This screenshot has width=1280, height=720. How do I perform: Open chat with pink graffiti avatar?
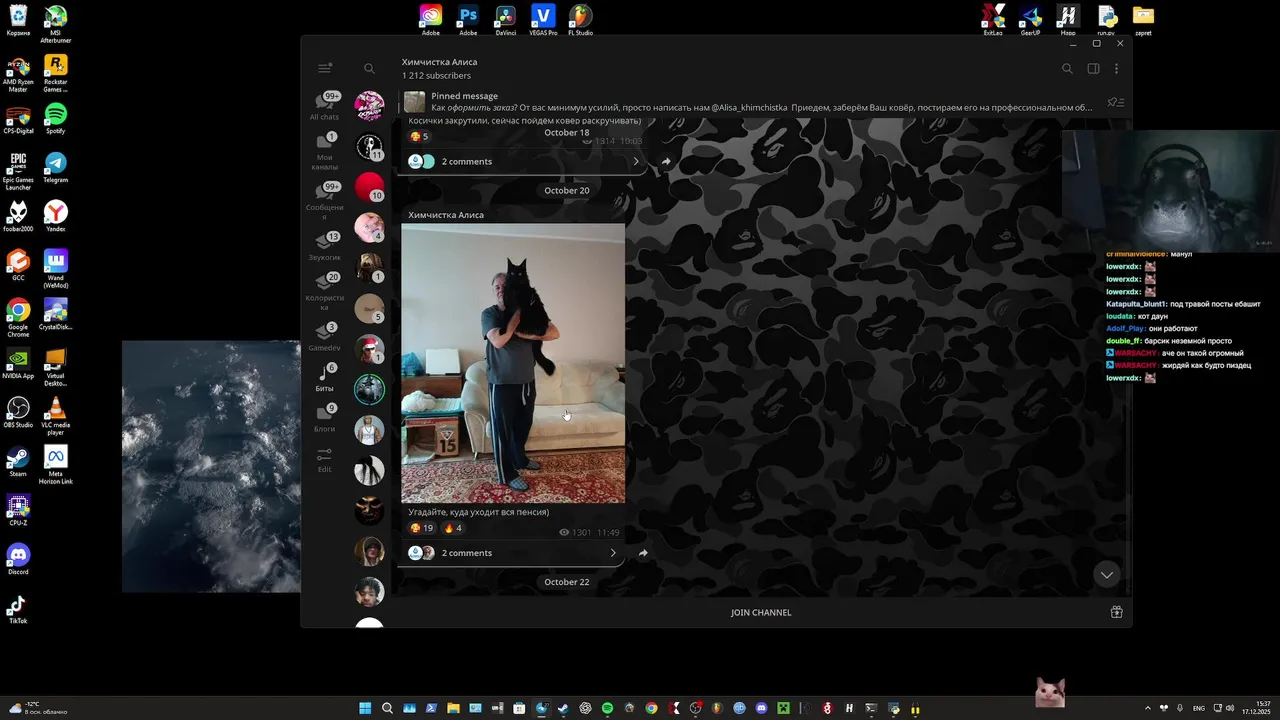pyautogui.click(x=369, y=105)
